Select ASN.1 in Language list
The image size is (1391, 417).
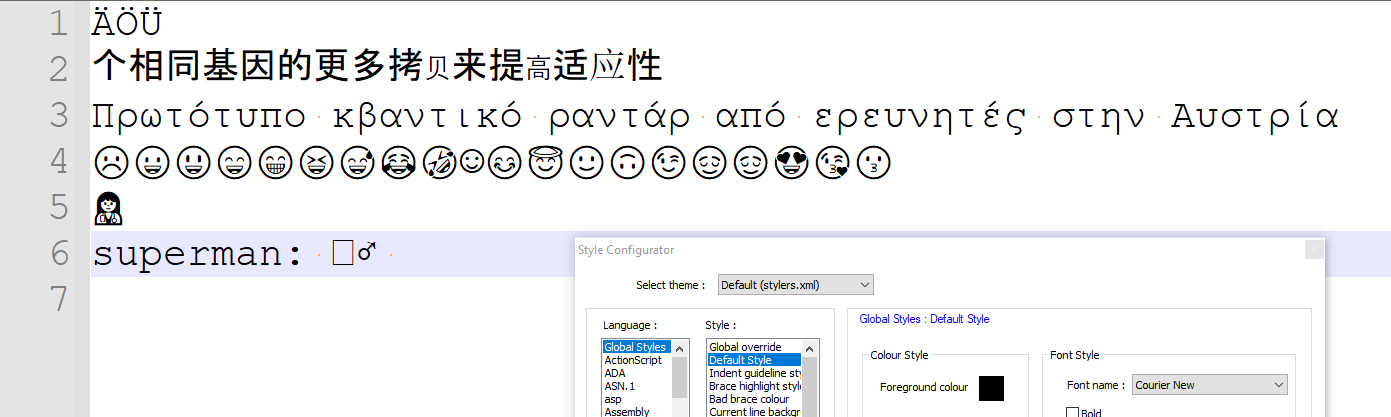[619, 386]
